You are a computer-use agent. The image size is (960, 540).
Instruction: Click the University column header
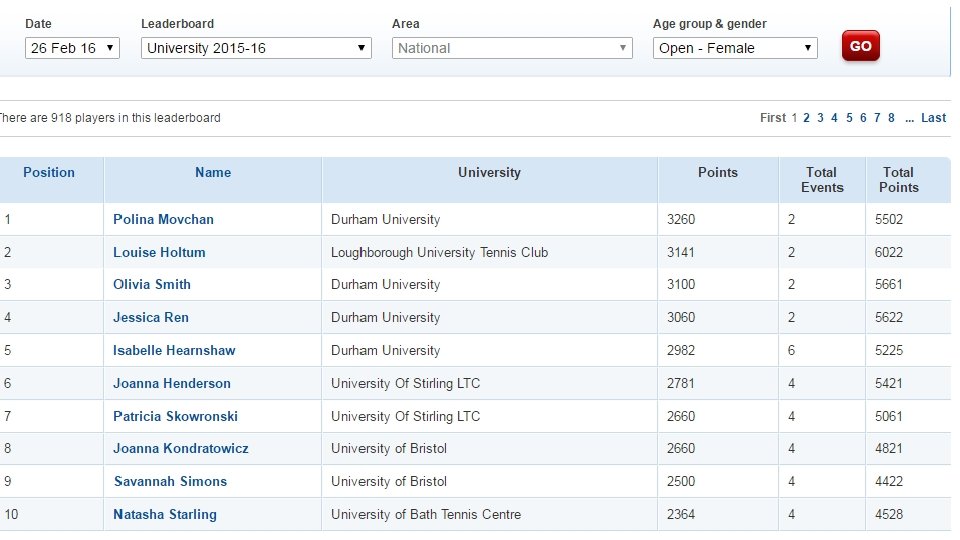[x=489, y=173]
